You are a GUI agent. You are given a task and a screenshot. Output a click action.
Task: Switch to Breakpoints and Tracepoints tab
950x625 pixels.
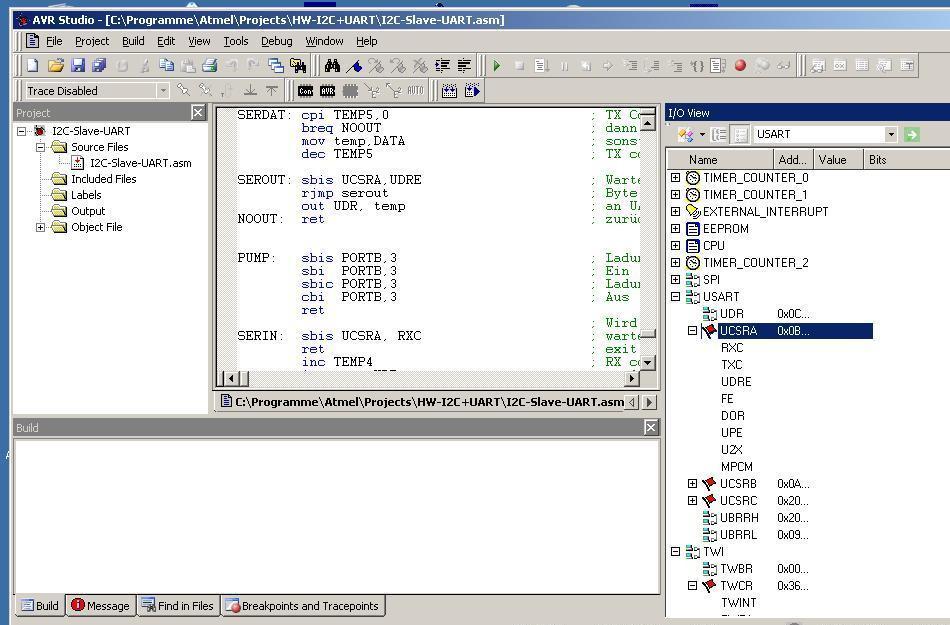pyautogui.click(x=303, y=606)
